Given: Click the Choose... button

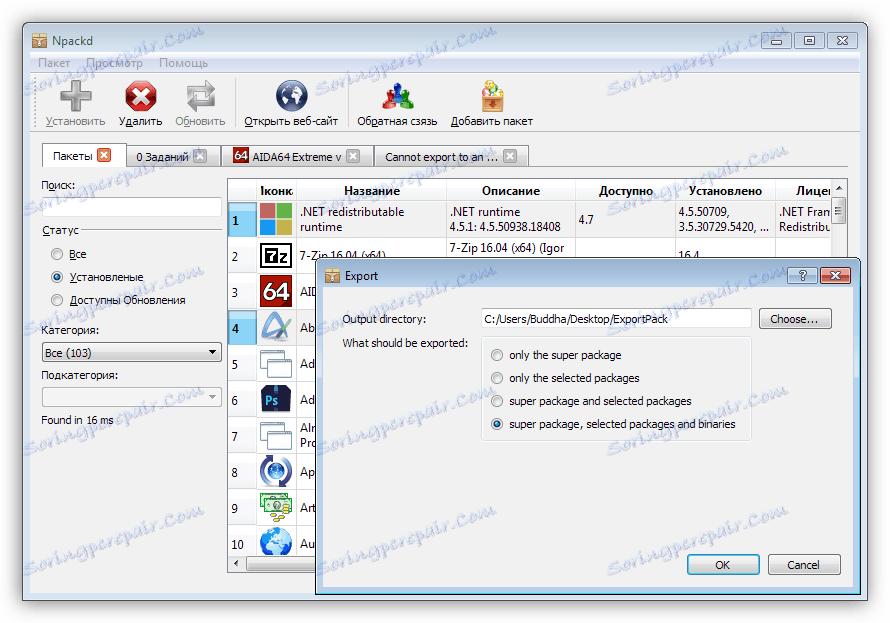Looking at the screenshot, I should coord(795,319).
